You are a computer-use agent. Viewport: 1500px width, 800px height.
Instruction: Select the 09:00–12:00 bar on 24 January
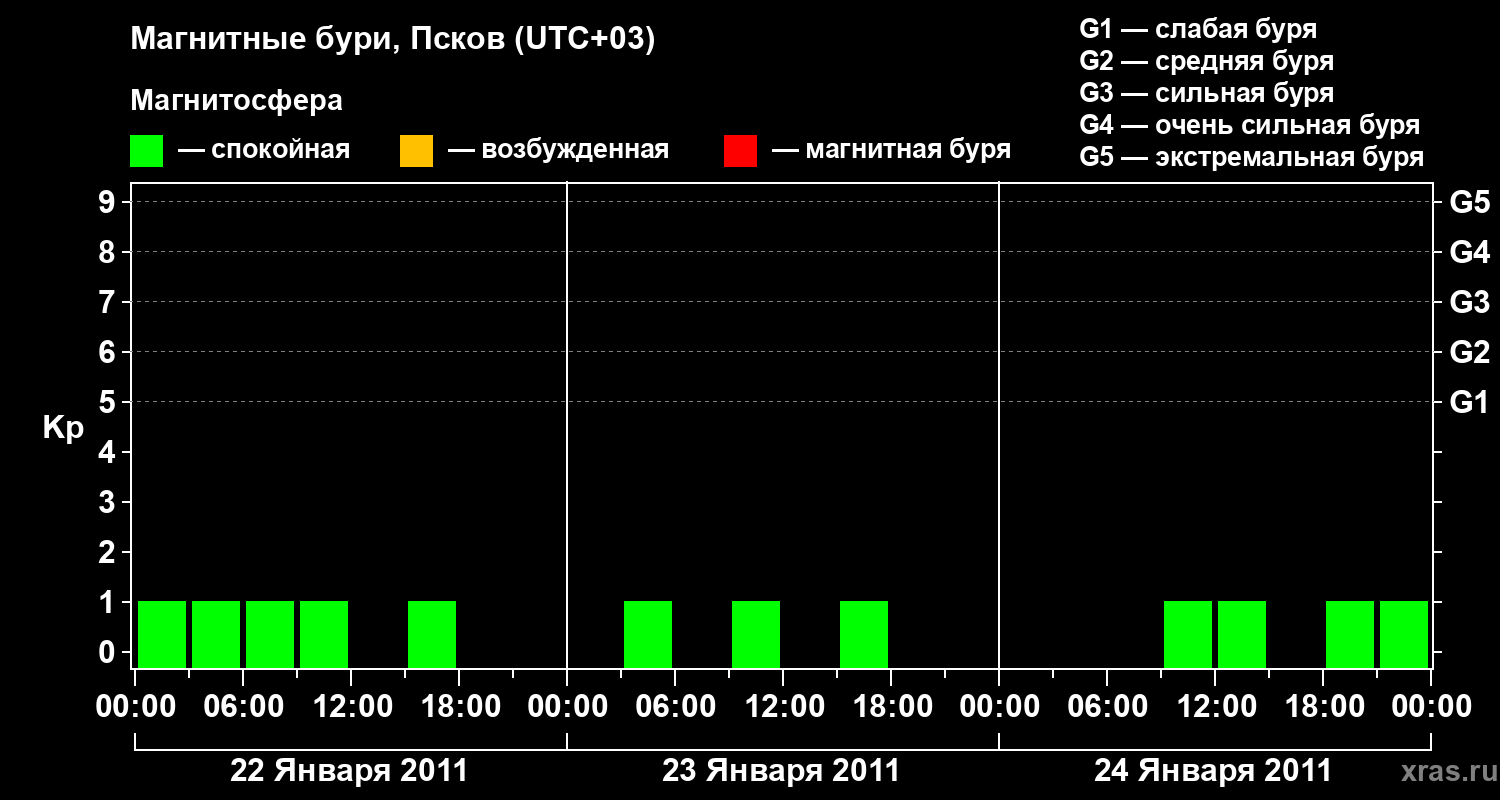(1188, 634)
